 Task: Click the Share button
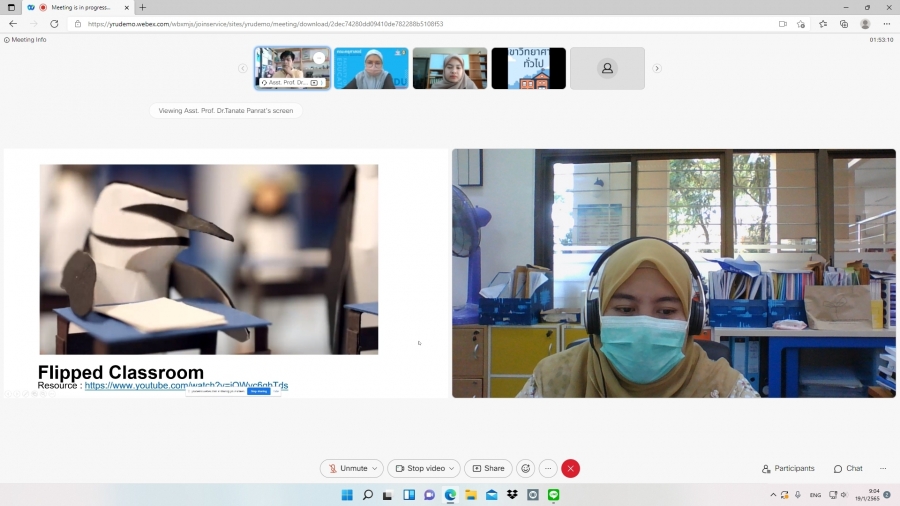click(x=488, y=468)
